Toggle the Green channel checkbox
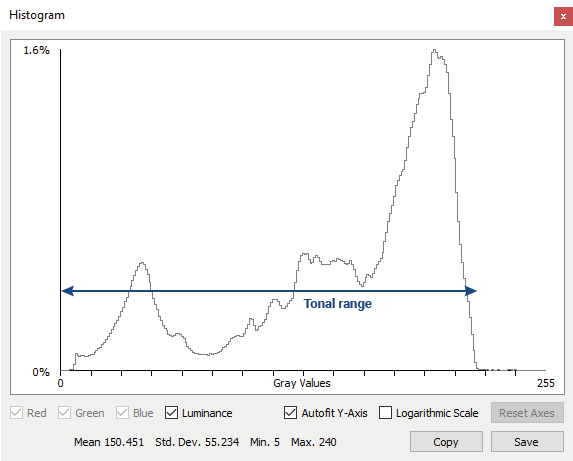The height and width of the screenshot is (461, 573). point(64,413)
